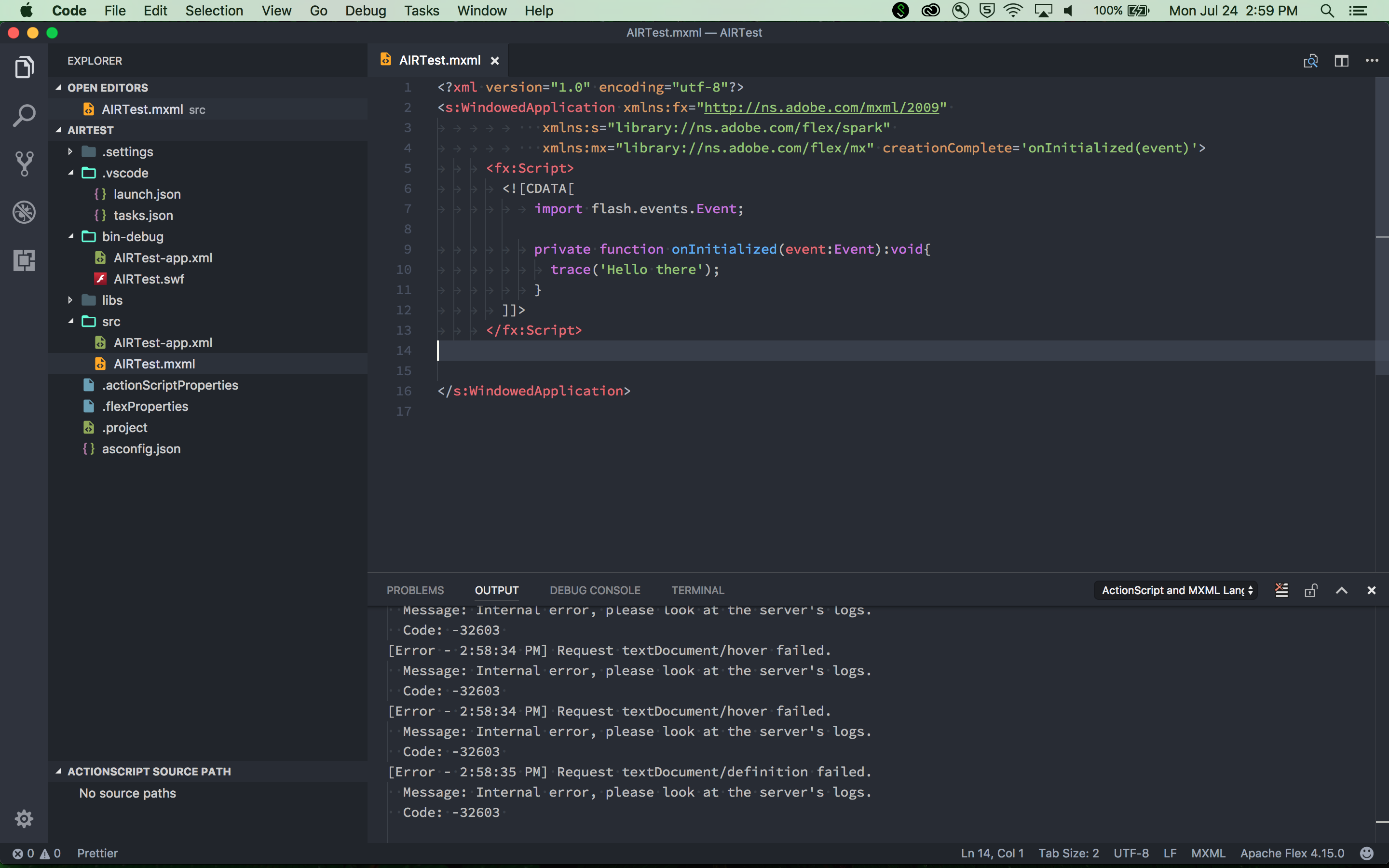Open the Selection menu
1389x868 pixels.
(x=214, y=11)
